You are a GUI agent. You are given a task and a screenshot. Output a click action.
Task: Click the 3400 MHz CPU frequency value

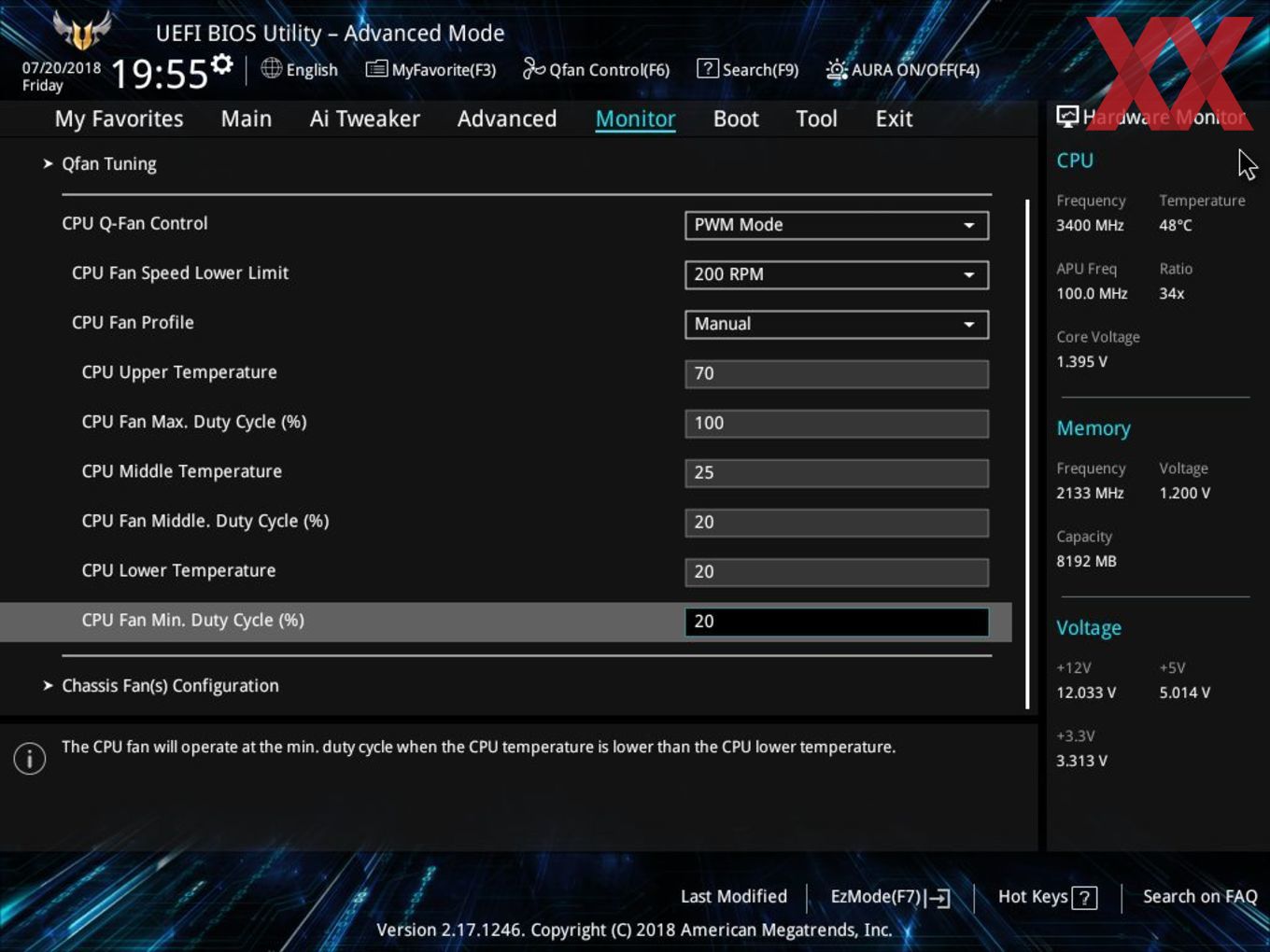[x=1090, y=225]
